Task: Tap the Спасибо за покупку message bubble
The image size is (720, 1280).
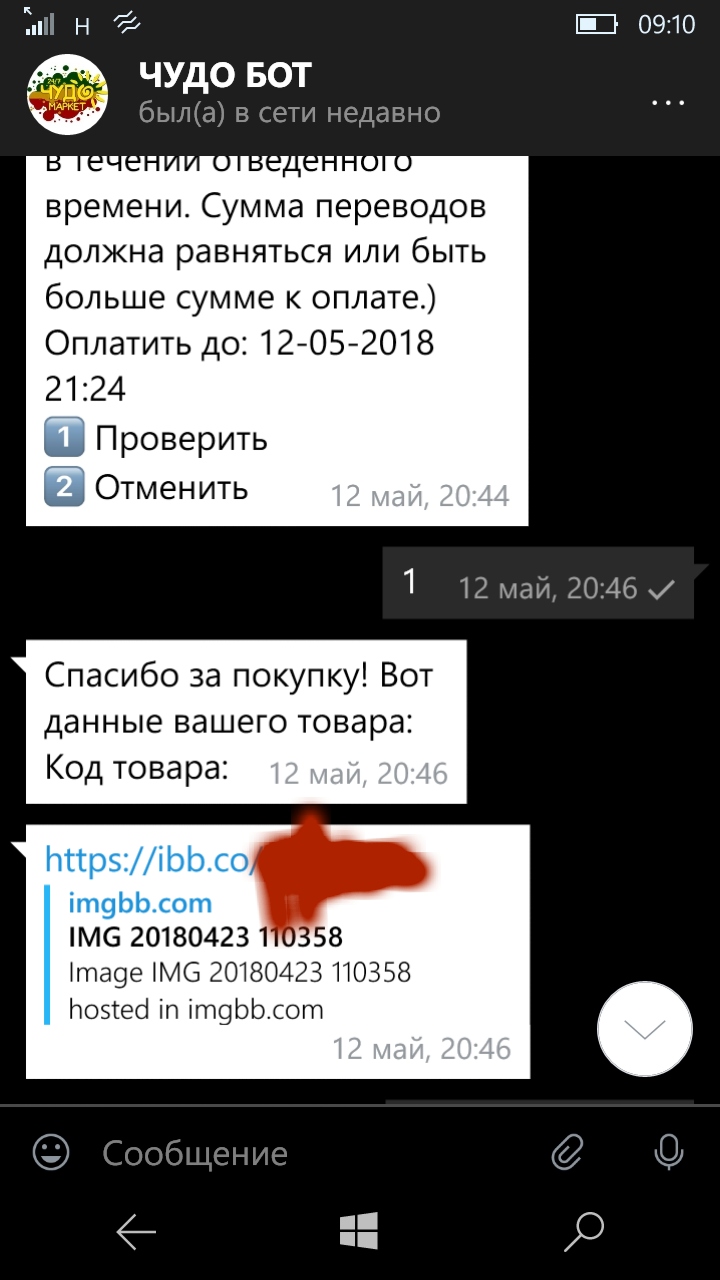Action: (x=246, y=721)
